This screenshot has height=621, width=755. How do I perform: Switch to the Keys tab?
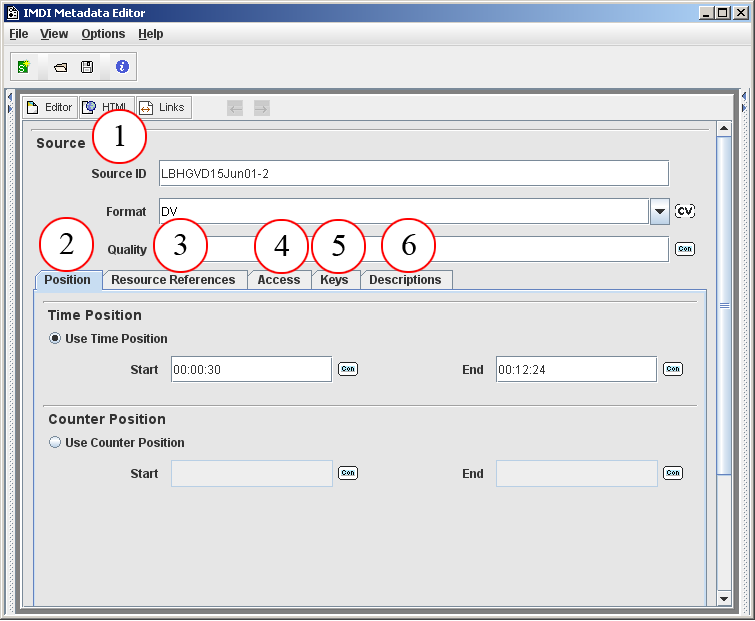pos(334,280)
